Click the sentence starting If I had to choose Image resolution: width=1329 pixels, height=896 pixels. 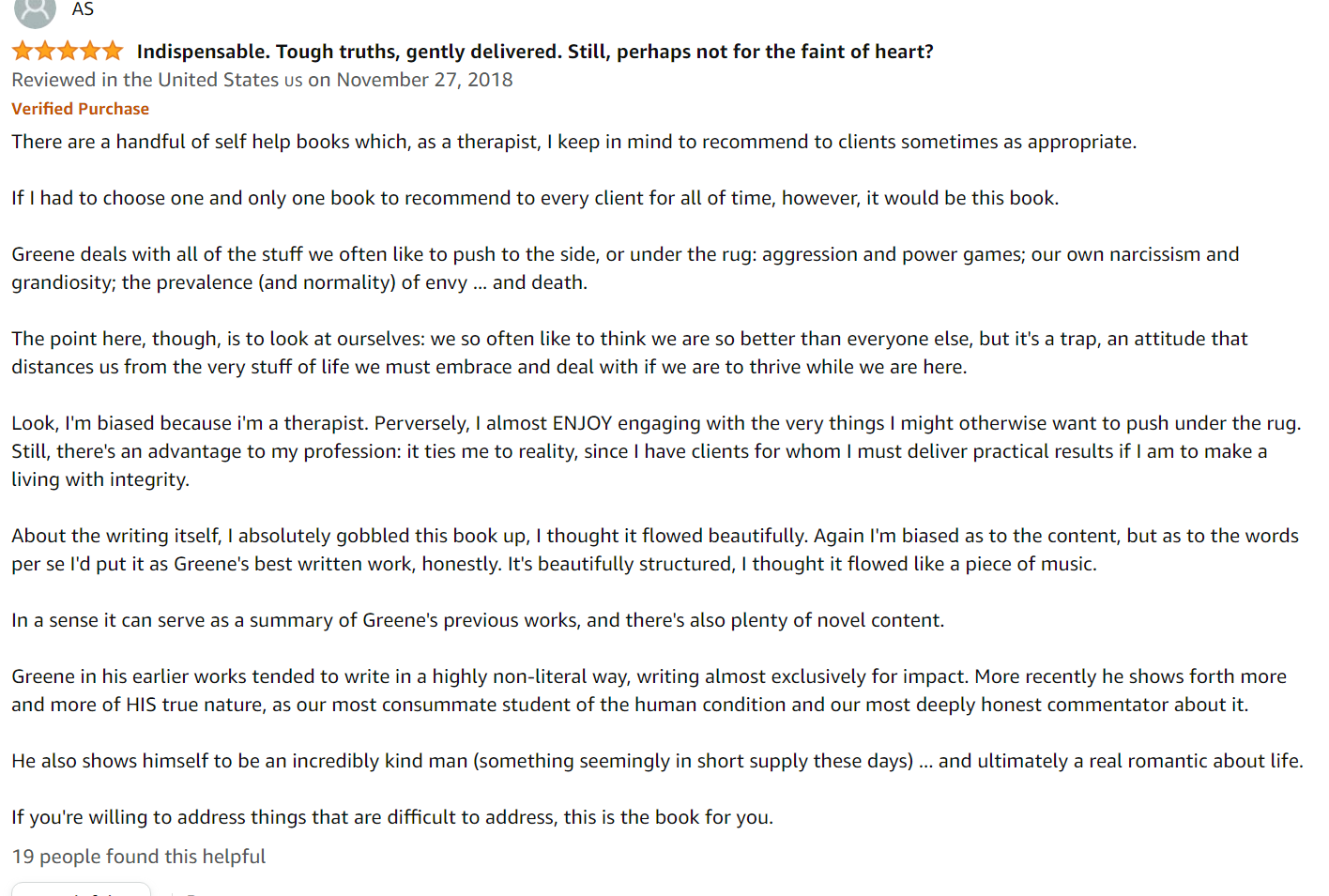point(535,198)
